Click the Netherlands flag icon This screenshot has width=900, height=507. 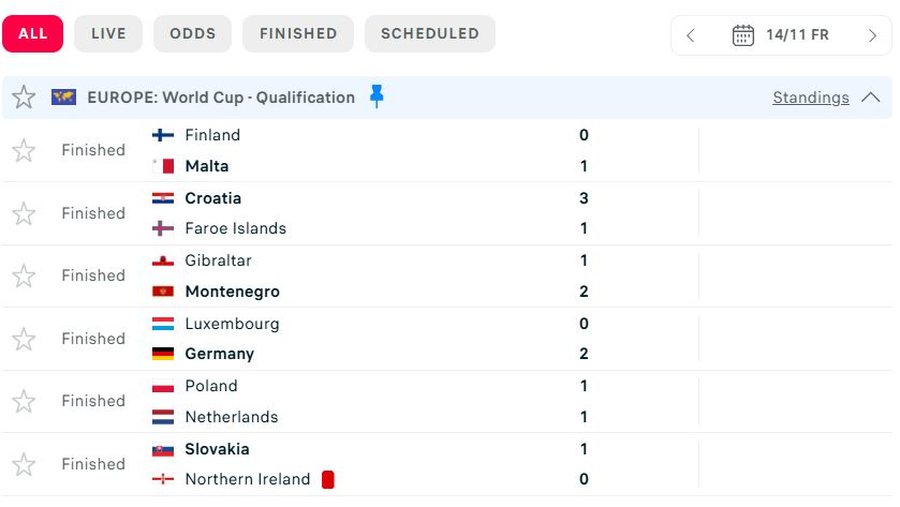click(x=163, y=417)
